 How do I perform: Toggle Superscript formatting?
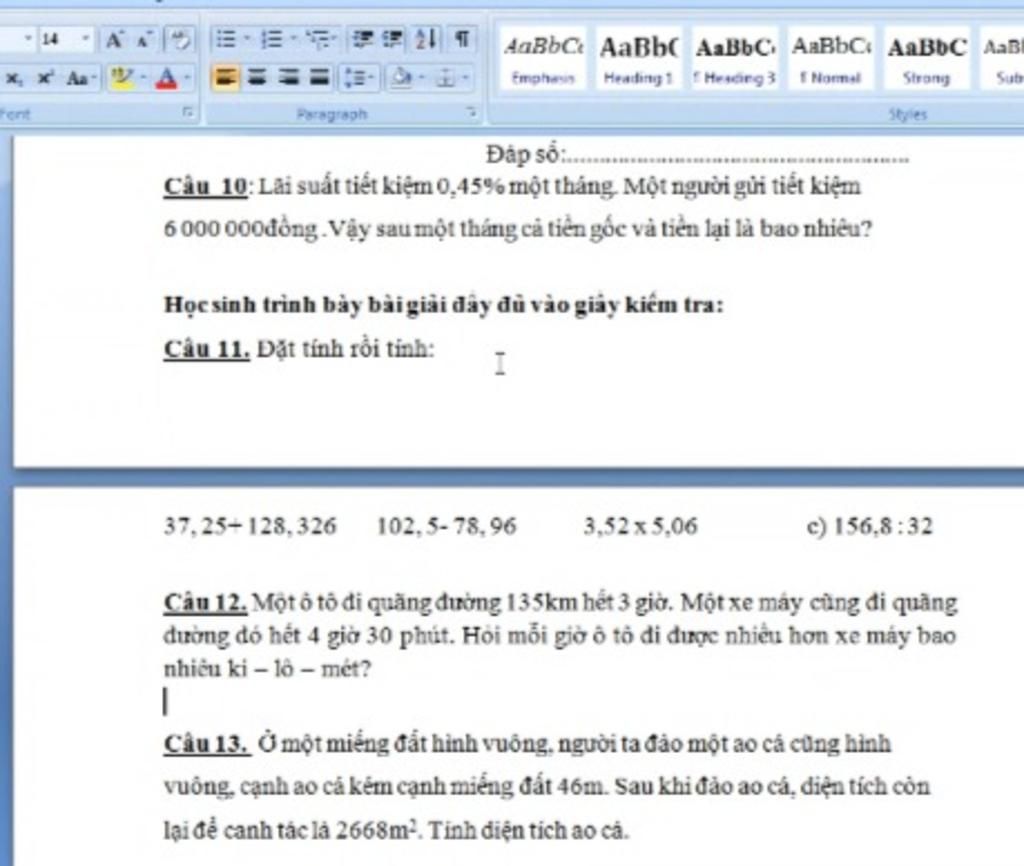click(x=44, y=78)
